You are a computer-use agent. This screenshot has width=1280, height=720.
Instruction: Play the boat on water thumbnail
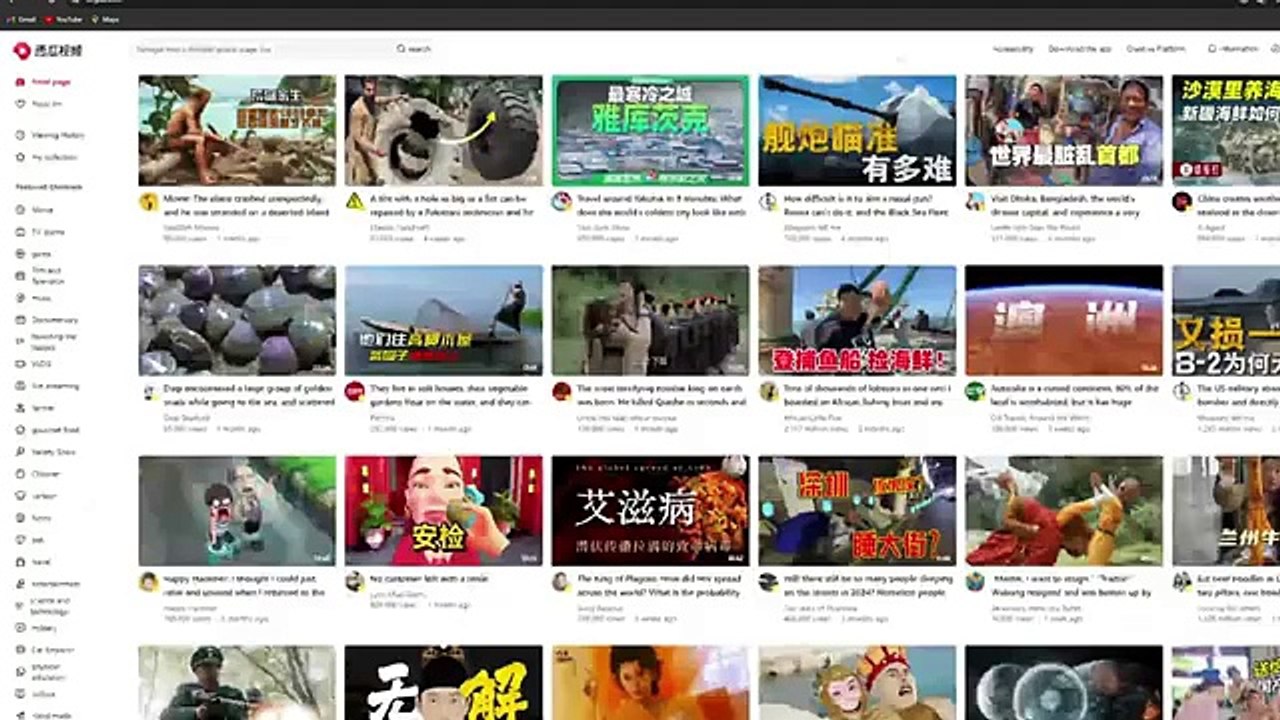(x=444, y=320)
